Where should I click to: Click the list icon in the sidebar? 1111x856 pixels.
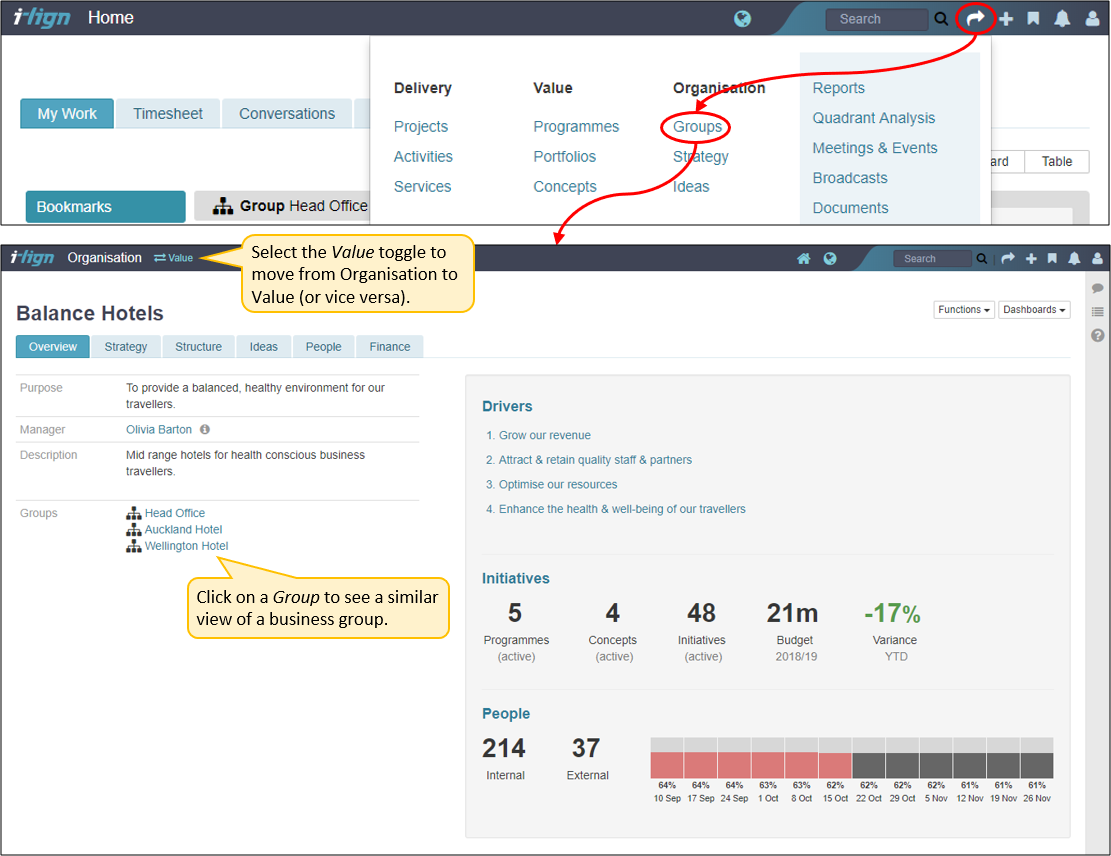click(1098, 312)
